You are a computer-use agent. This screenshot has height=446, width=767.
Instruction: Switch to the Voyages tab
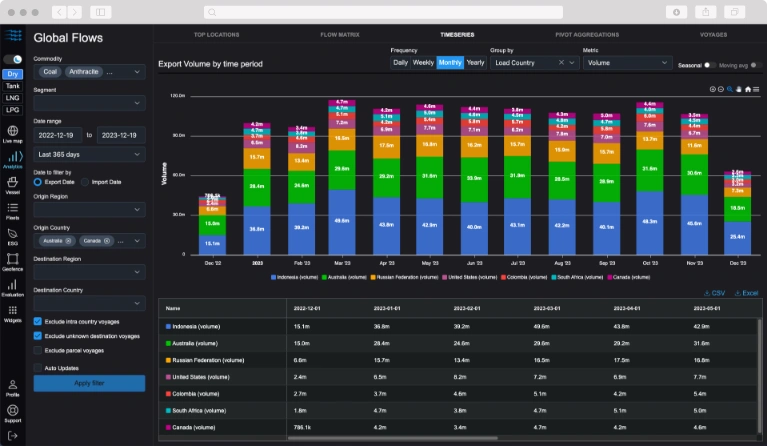tap(713, 35)
